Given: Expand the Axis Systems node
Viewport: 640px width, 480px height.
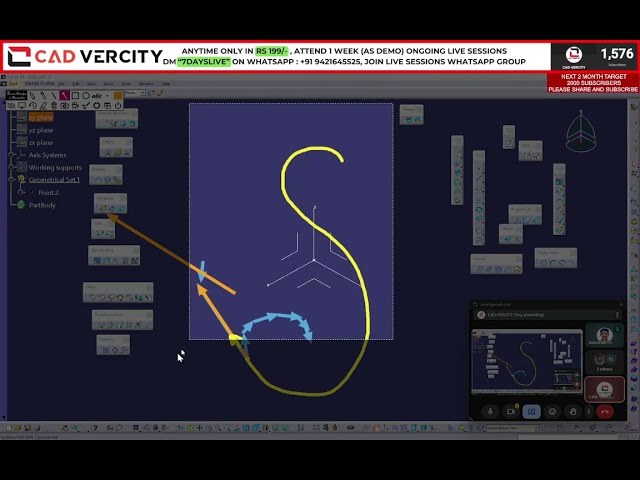Looking at the screenshot, I should [11, 155].
